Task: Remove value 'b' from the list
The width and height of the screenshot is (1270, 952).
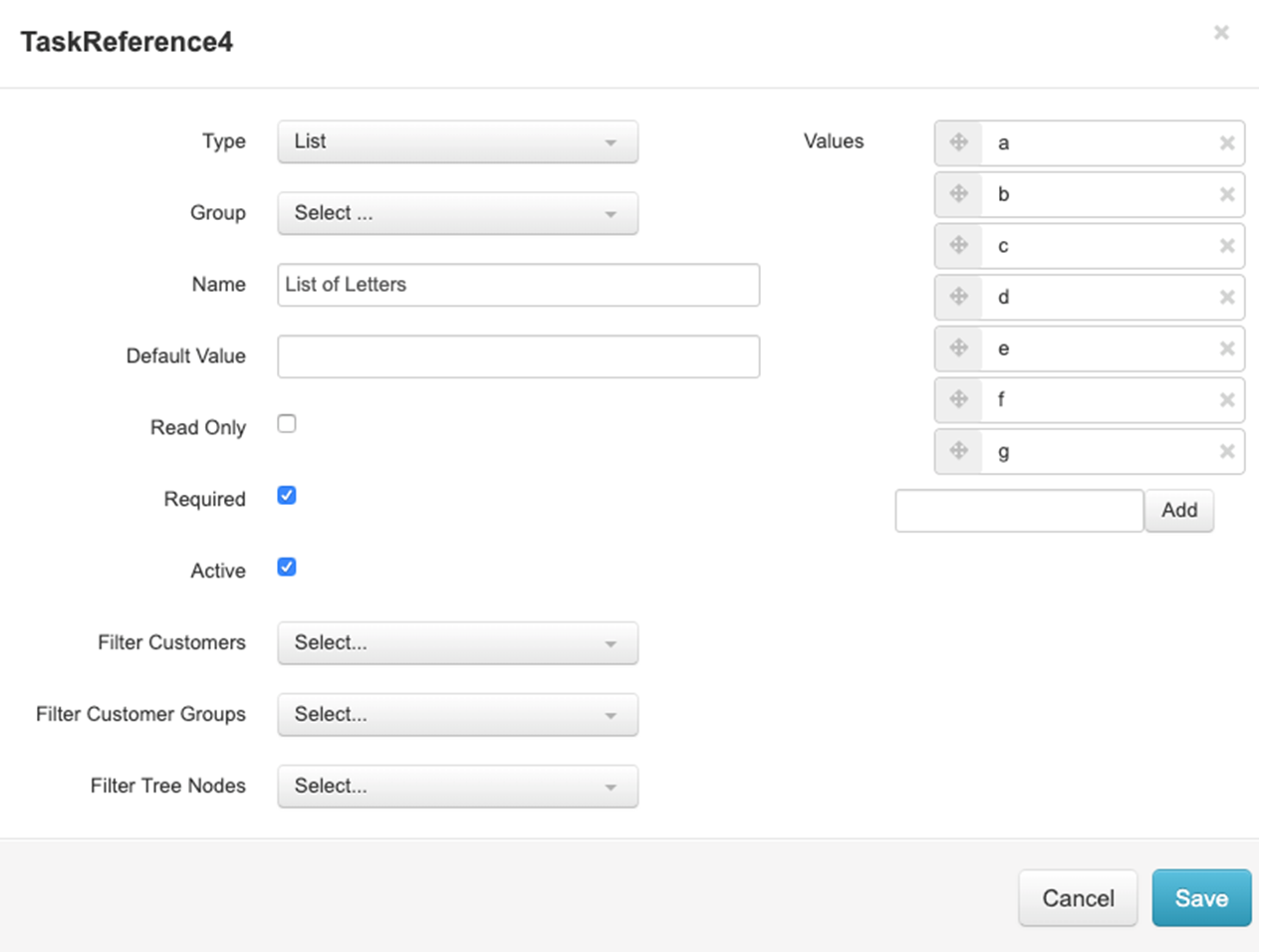Action: tap(1227, 194)
